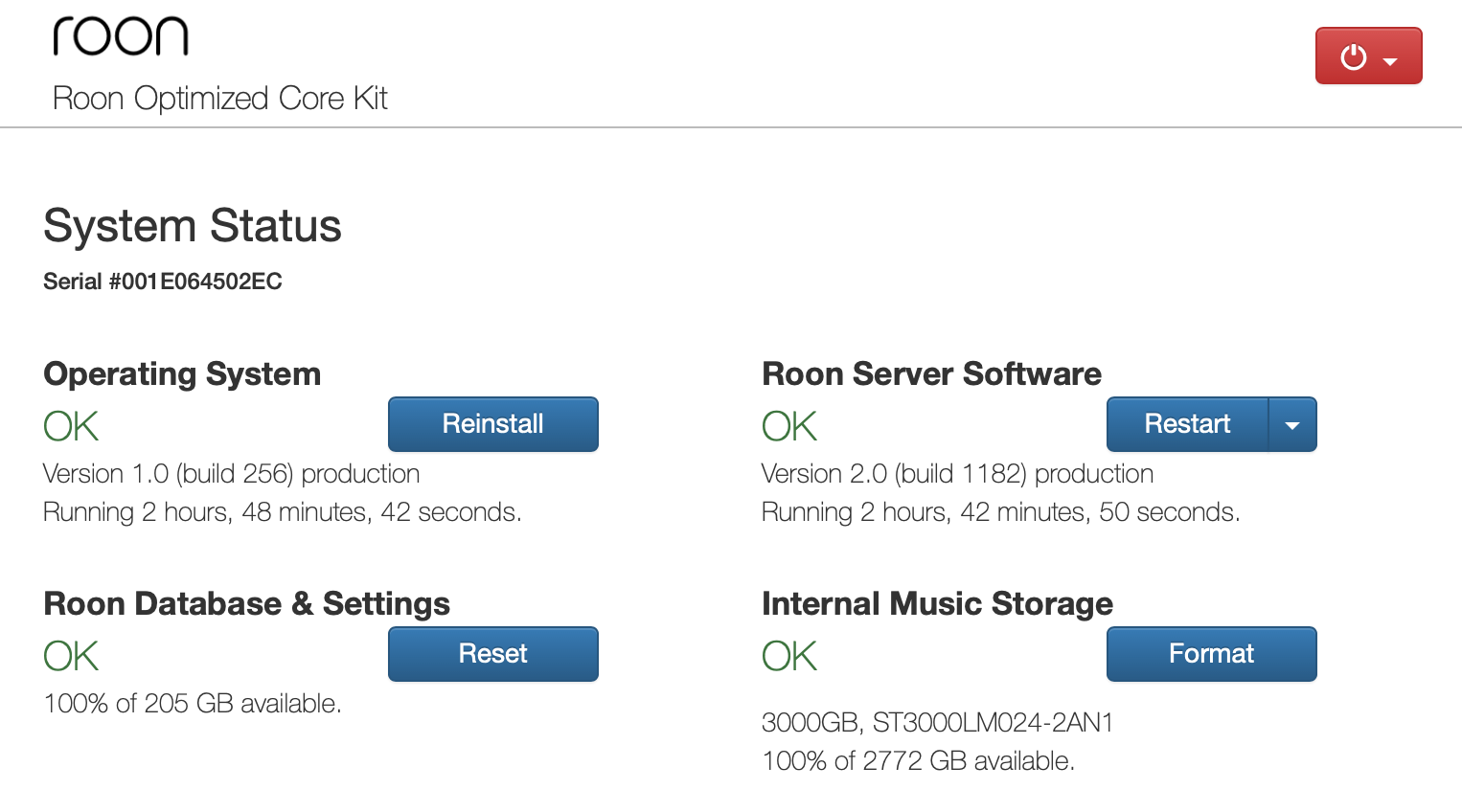
Task: Click the Operating System OK status indicator
Action: point(70,426)
